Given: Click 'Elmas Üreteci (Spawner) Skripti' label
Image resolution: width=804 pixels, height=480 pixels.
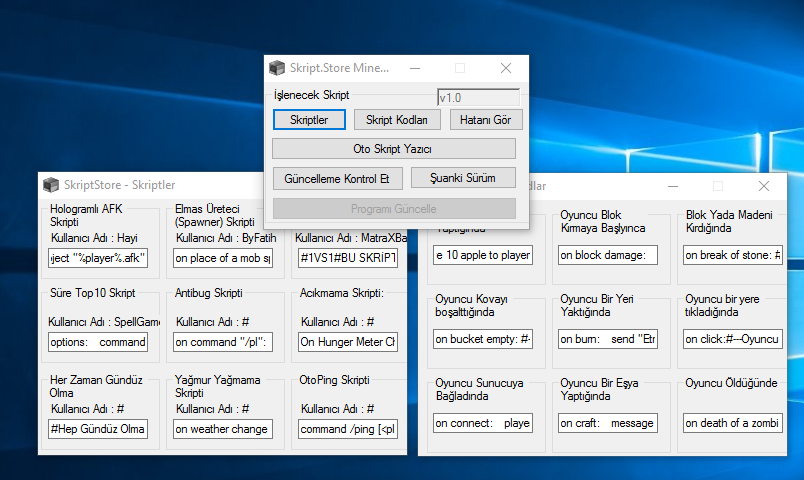Looking at the screenshot, I should point(215,215).
